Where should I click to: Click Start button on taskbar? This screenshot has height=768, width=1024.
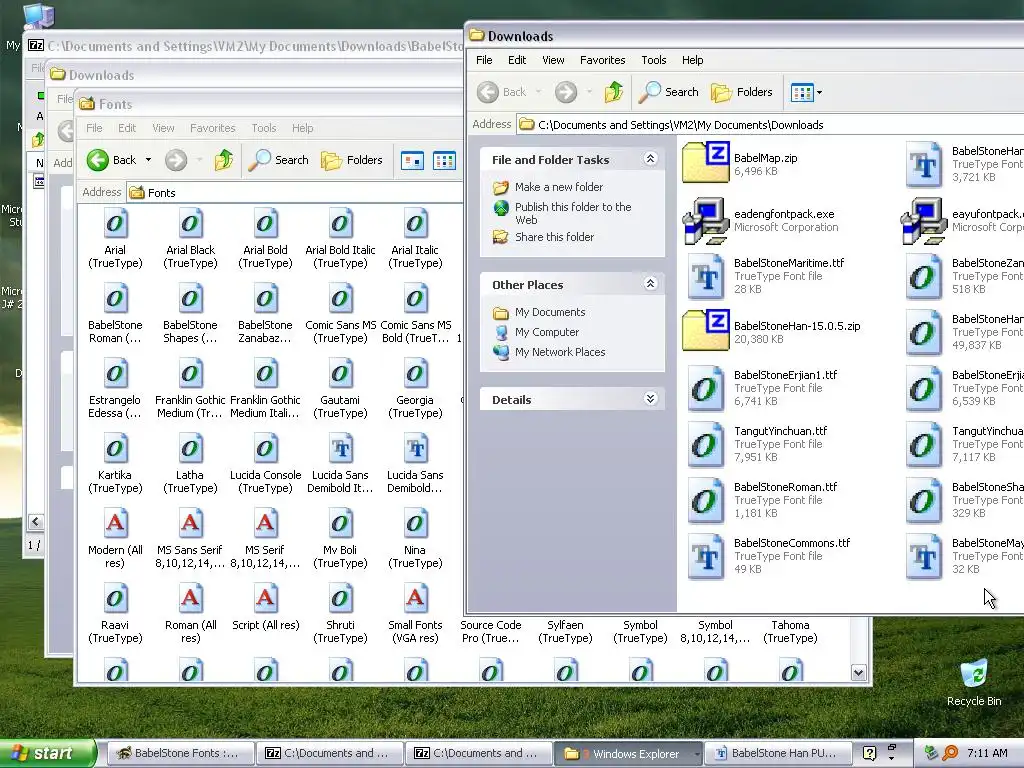pyautogui.click(x=47, y=754)
